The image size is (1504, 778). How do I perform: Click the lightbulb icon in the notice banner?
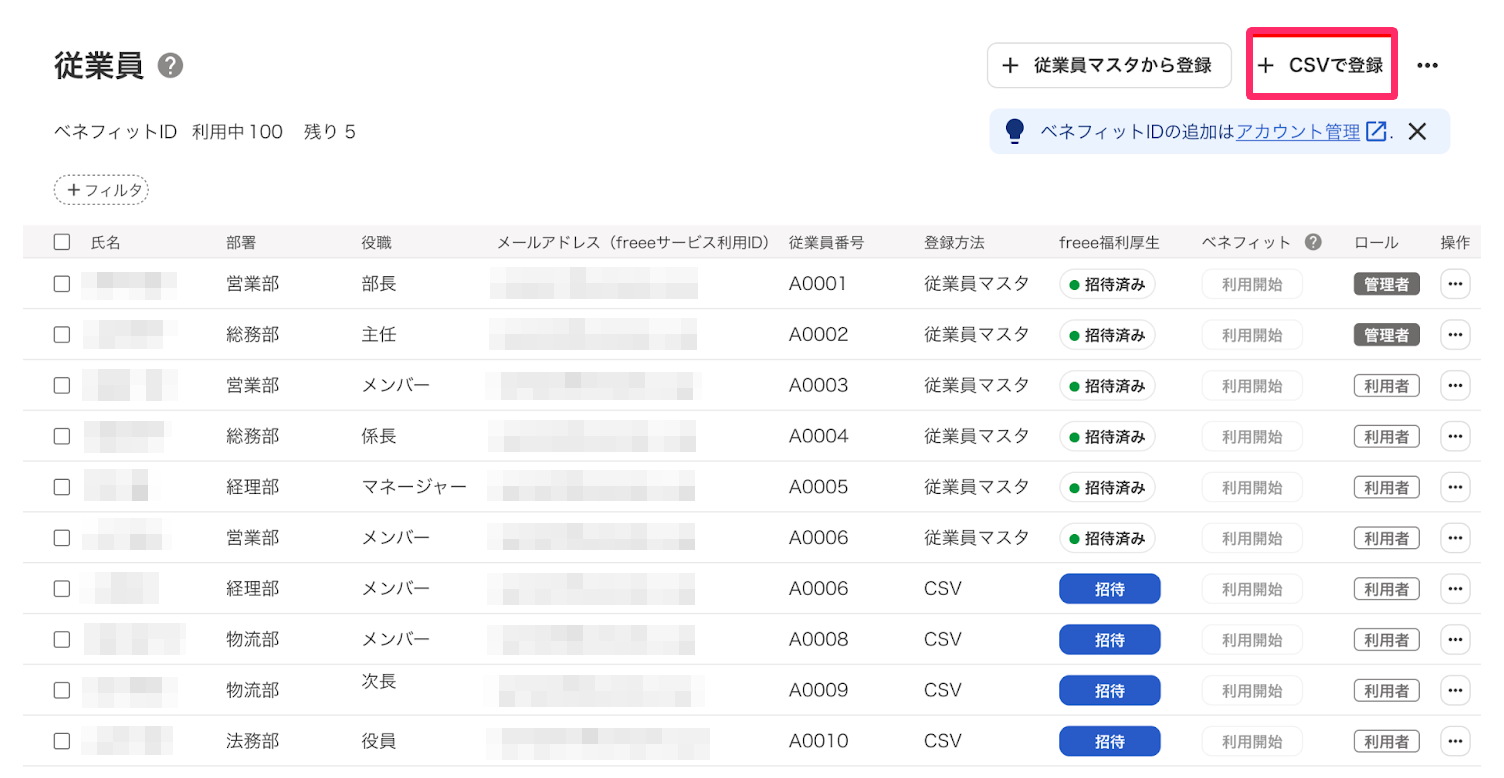click(x=1014, y=130)
